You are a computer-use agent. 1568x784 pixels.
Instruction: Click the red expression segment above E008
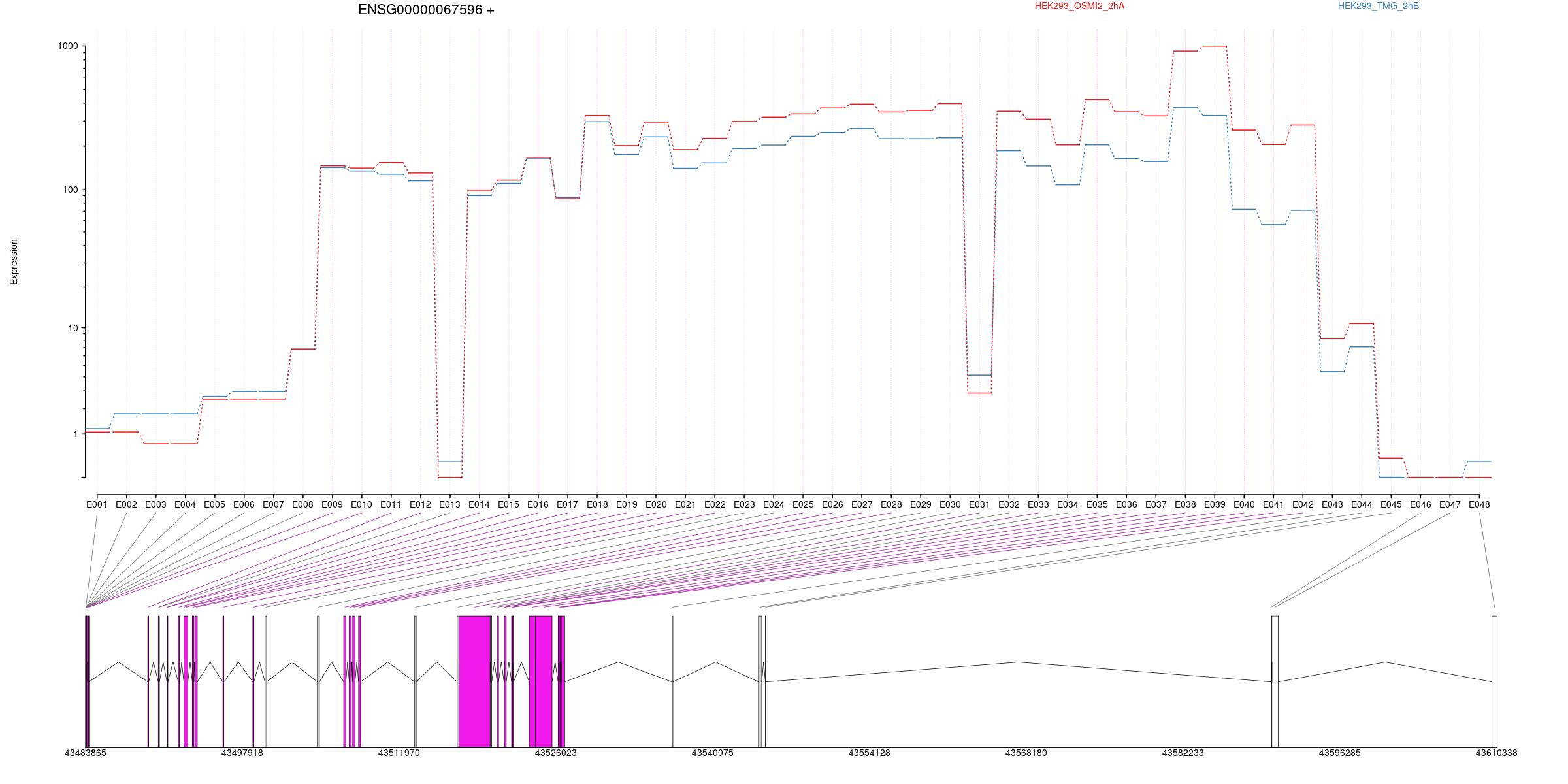302,349
